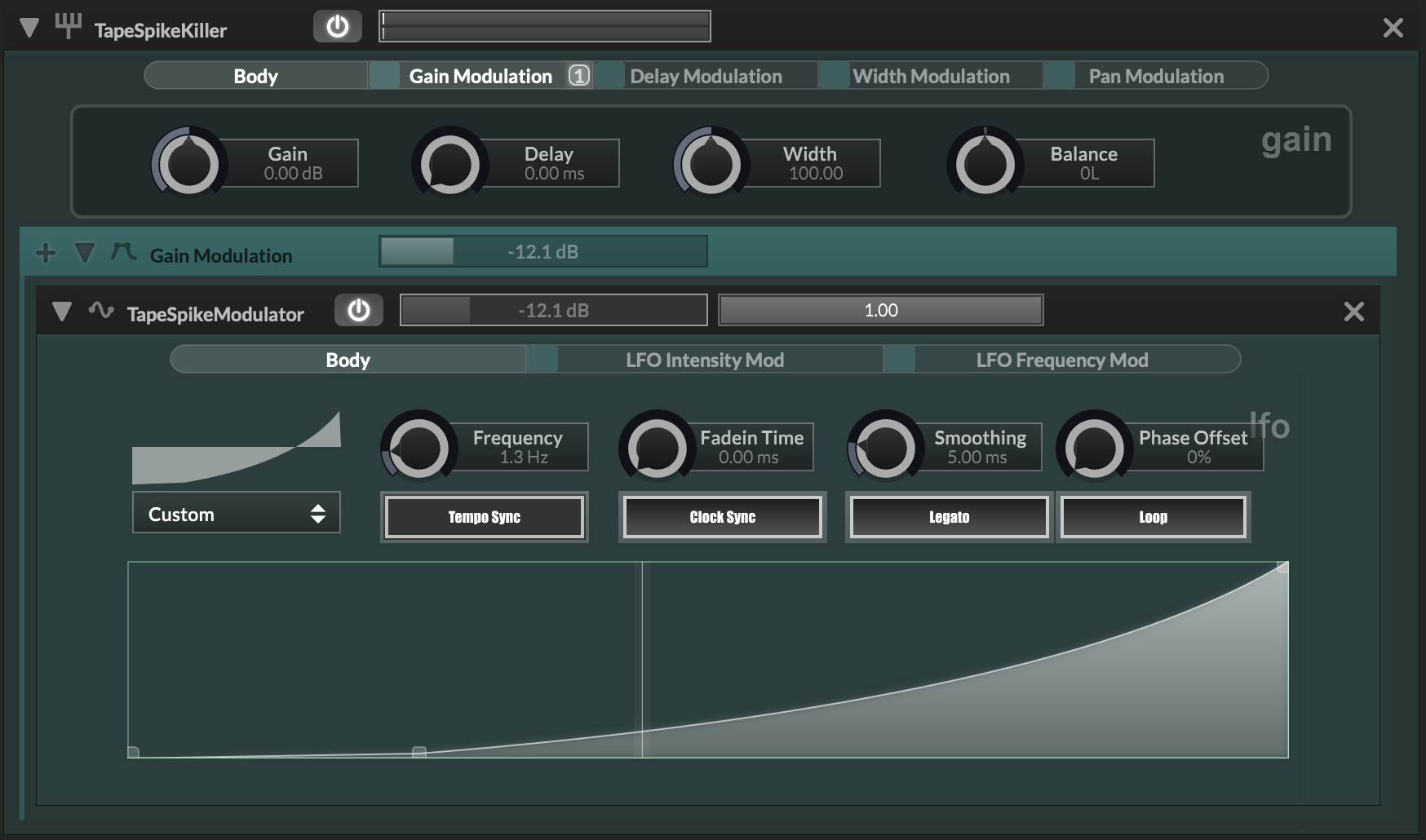
Task: Click the Smoothing value 5.00 ms
Action: 977,457
